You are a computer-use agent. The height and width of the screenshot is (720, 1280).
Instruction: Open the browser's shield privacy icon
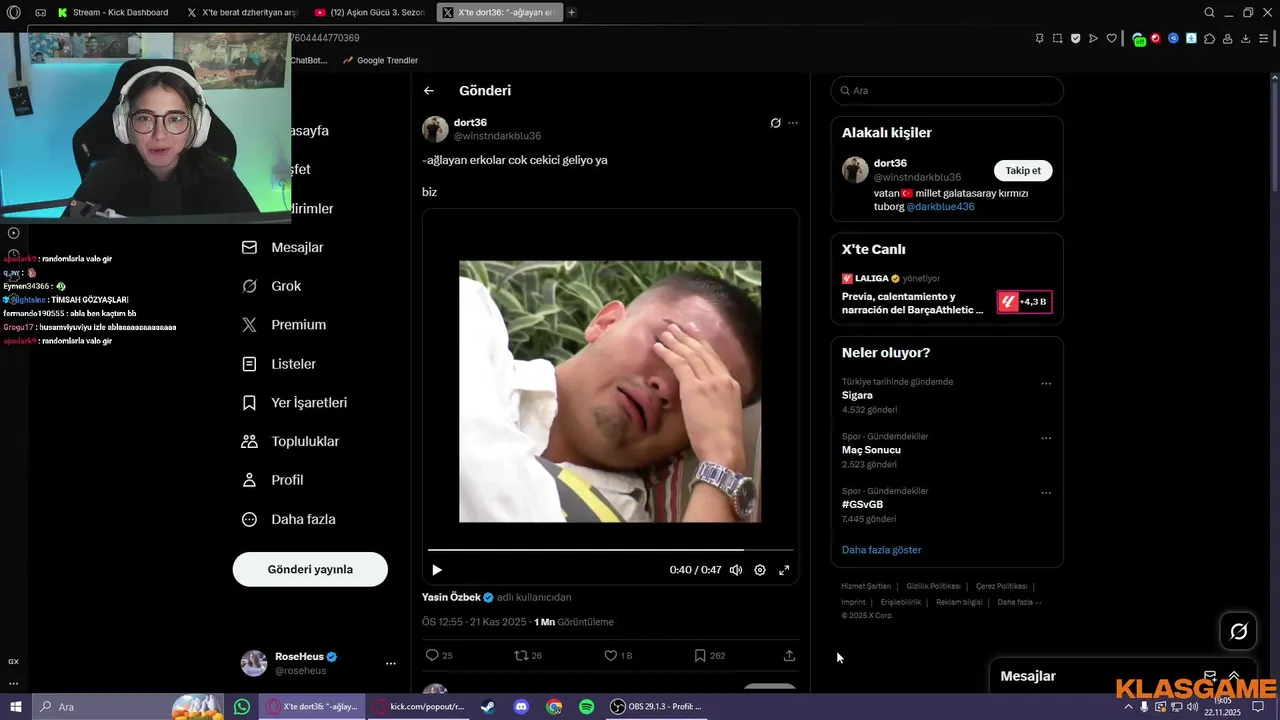tap(1076, 38)
